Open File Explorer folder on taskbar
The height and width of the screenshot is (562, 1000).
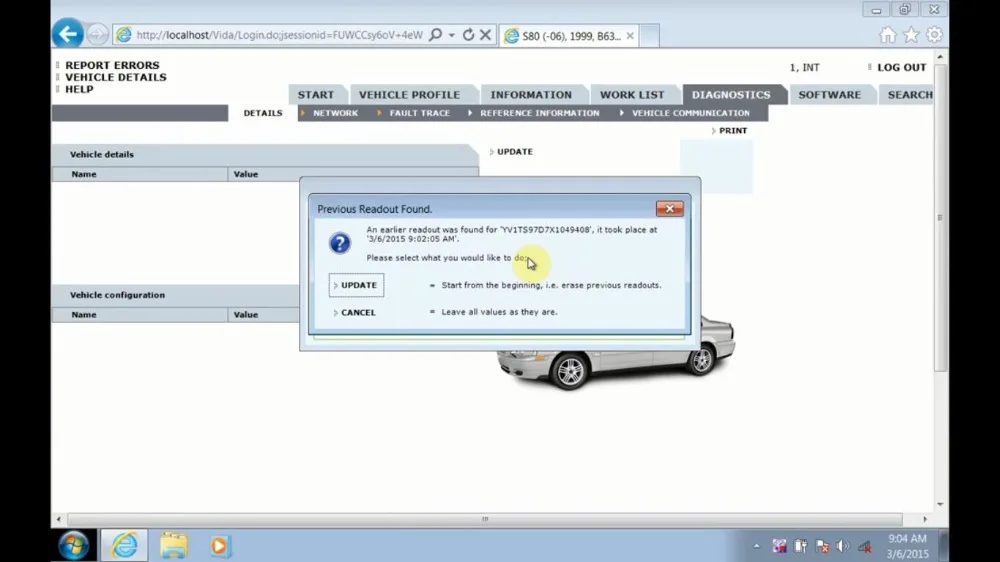tap(173, 545)
